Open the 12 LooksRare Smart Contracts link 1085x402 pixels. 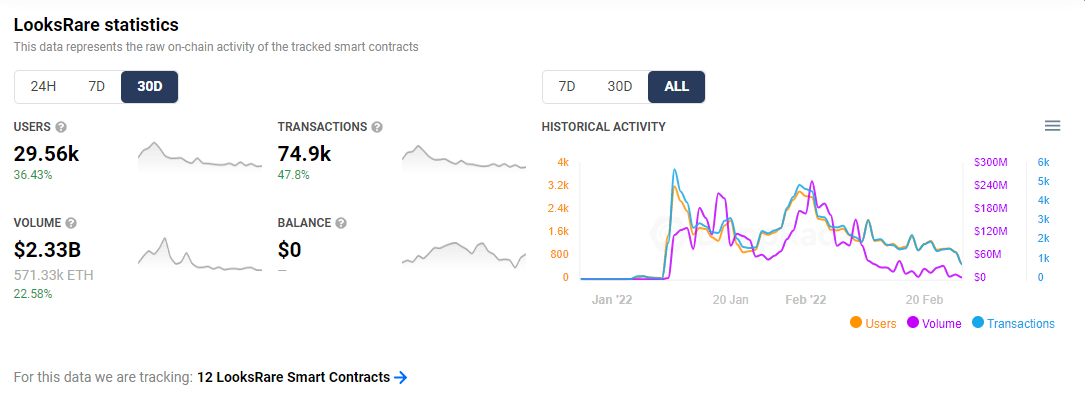tap(293, 377)
